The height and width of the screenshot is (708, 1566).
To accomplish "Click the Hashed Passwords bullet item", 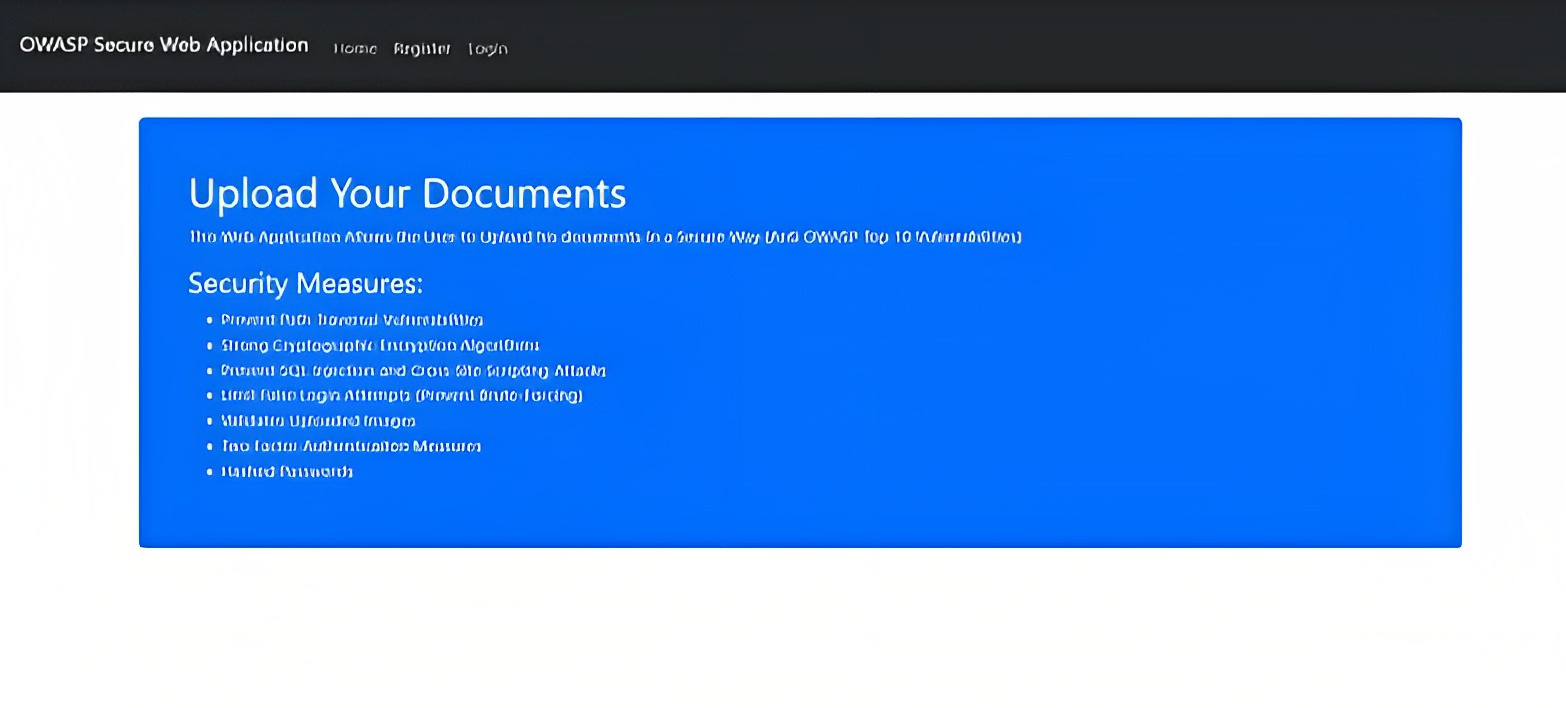I will click(x=287, y=471).
